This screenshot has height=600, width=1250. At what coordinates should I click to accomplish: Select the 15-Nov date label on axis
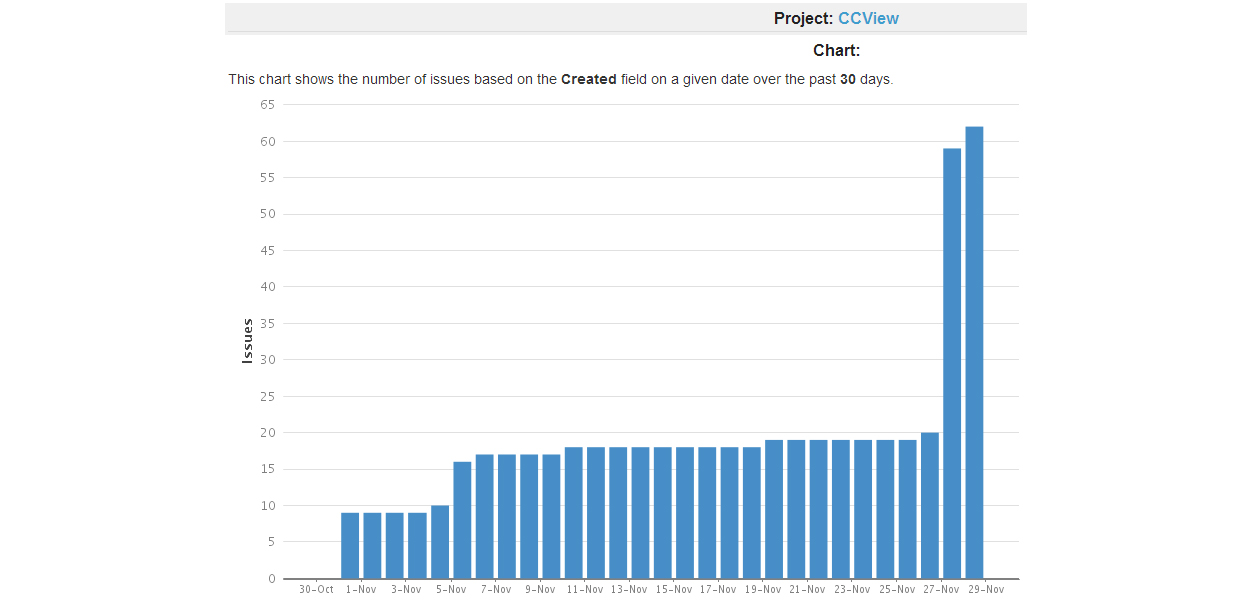point(673,590)
